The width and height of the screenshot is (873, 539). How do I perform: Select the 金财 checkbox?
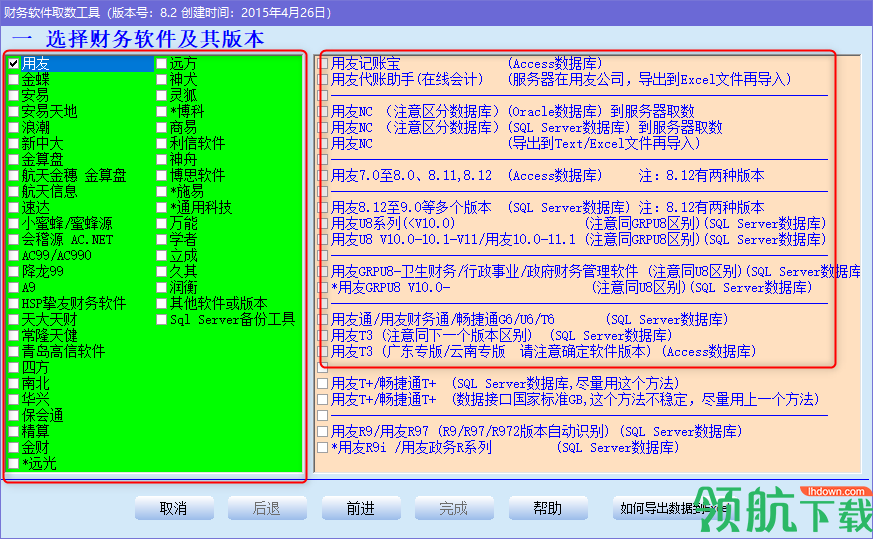tap(14, 448)
